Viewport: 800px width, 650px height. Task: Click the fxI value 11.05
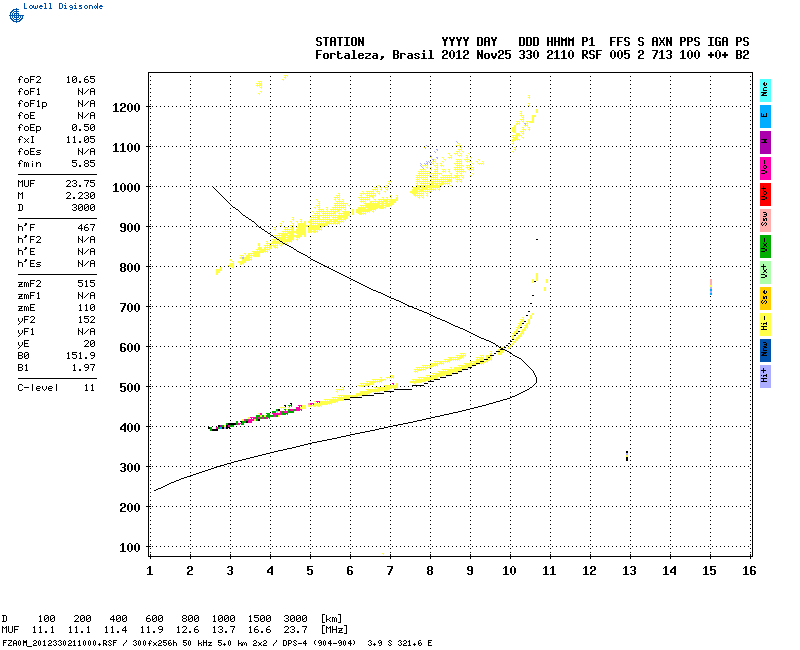(81, 140)
